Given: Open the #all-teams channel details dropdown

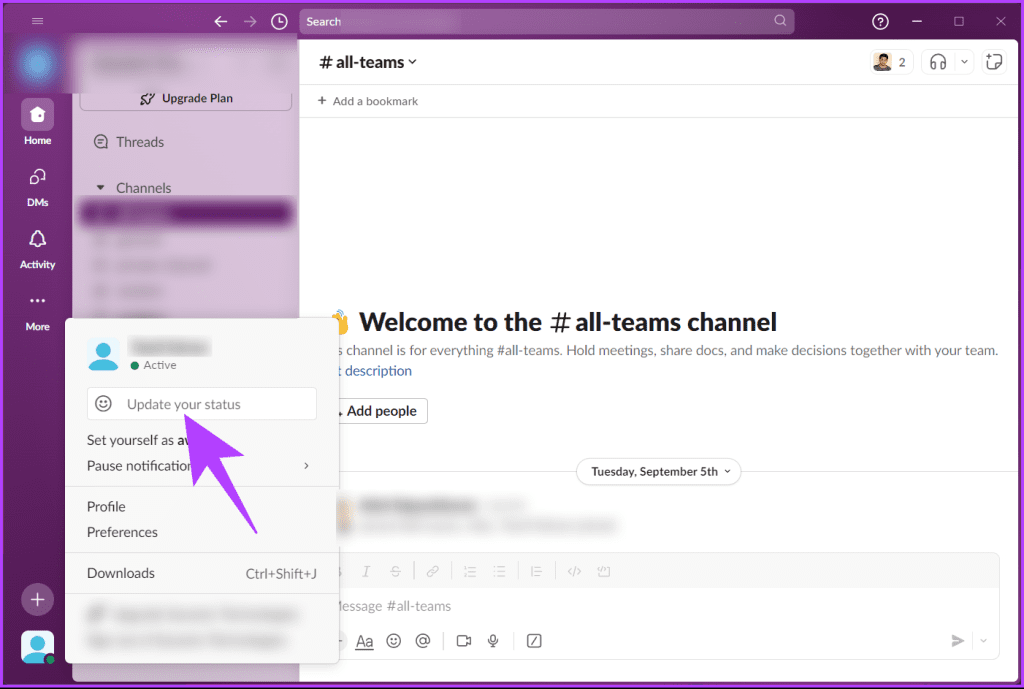Looking at the screenshot, I should pos(367,61).
